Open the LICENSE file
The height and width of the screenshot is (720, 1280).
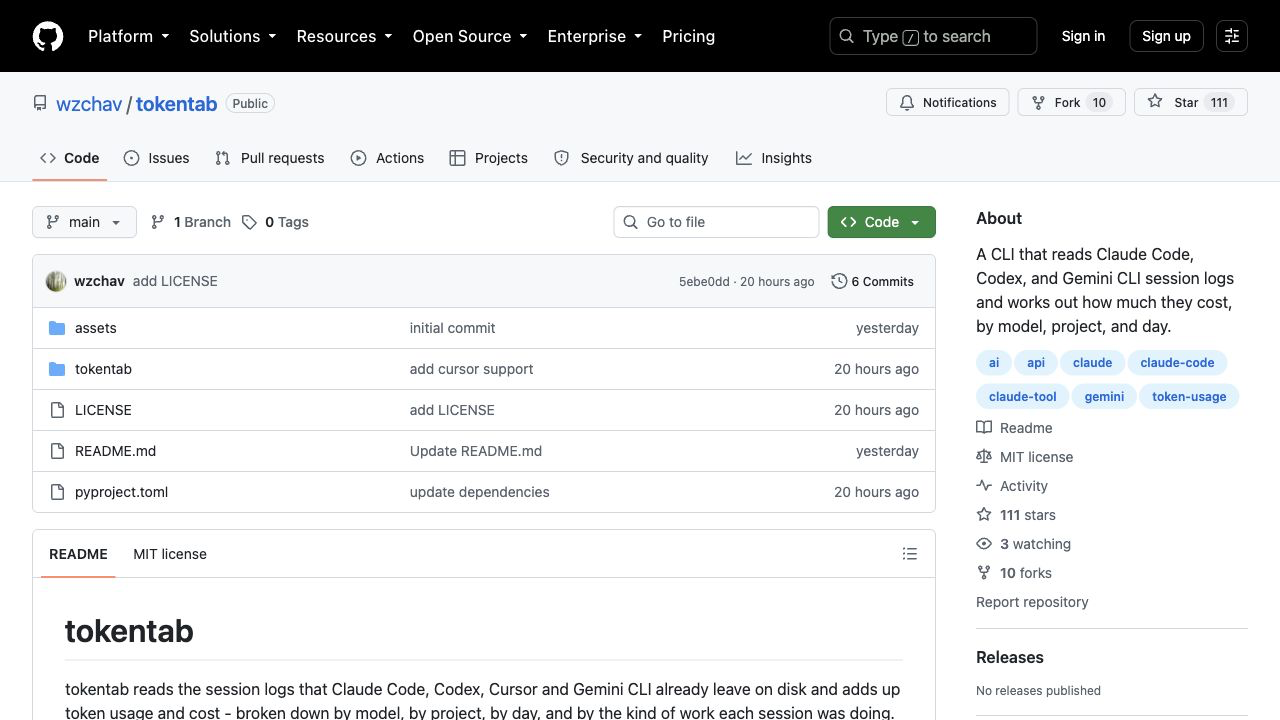click(103, 410)
